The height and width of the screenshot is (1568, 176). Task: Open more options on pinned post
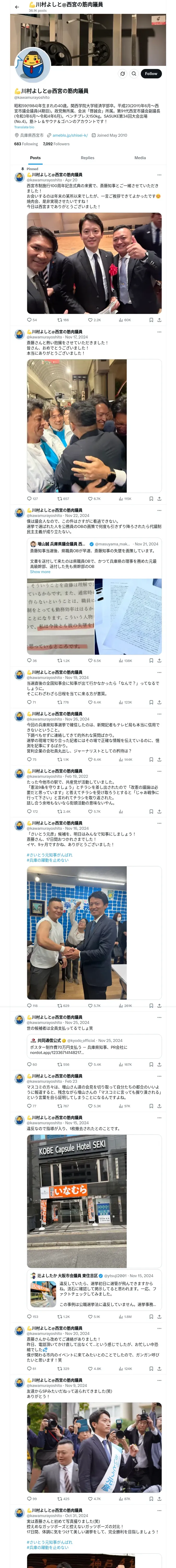[x=159, y=175]
